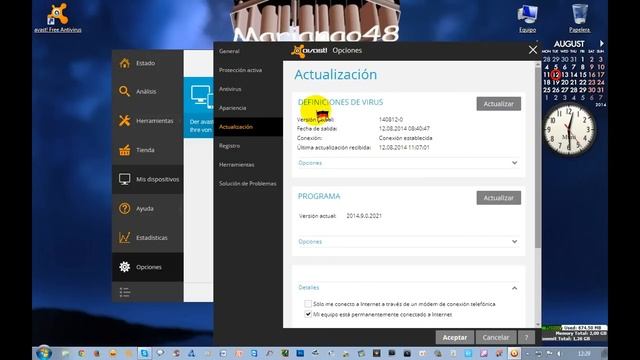Click the next month arrow on calendar
This screenshot has height=360, width=640.
pos(602,43)
